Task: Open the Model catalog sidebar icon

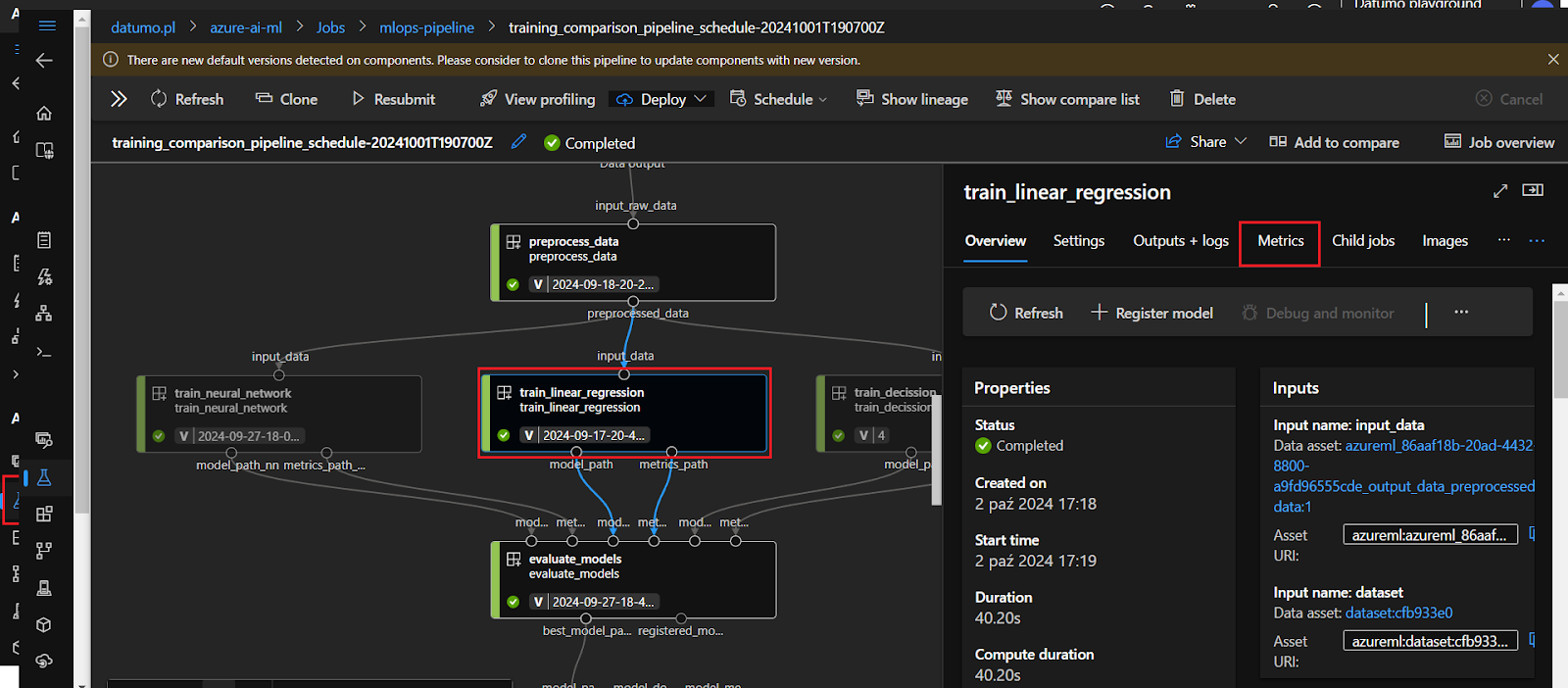Action: tap(44, 150)
